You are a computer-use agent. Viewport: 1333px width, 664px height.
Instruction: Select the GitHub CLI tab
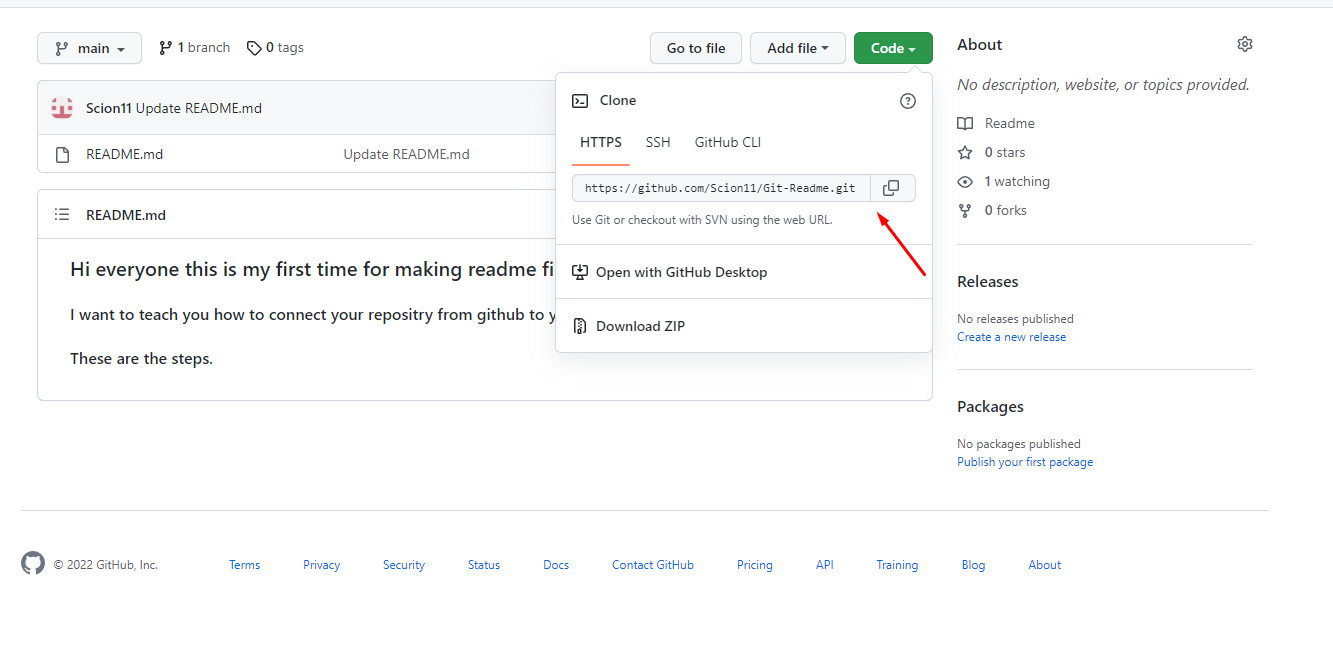727,142
